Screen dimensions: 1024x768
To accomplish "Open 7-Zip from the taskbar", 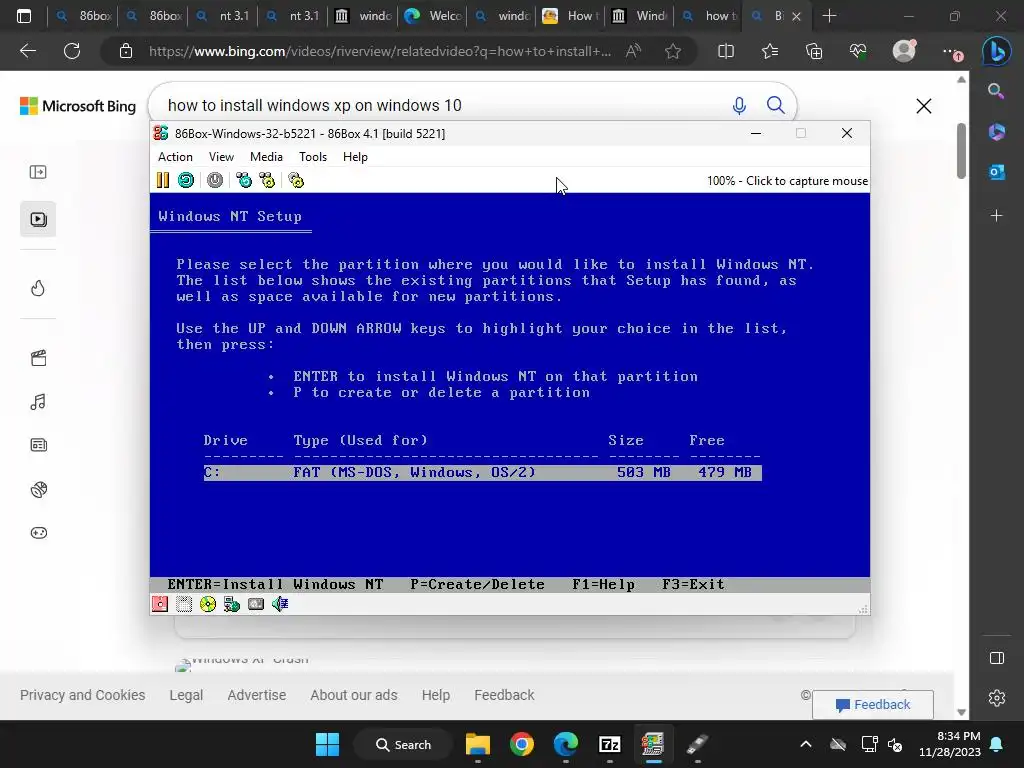I will click(609, 744).
